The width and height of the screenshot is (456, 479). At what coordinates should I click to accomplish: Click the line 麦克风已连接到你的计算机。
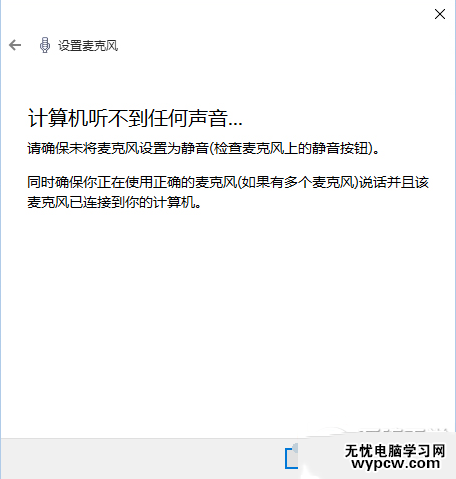(x=114, y=202)
